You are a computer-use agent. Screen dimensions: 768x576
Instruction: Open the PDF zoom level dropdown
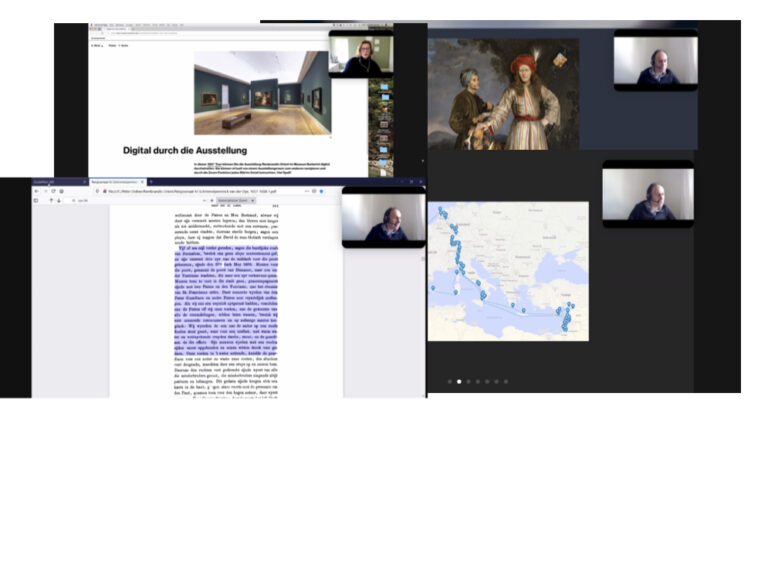(x=236, y=200)
